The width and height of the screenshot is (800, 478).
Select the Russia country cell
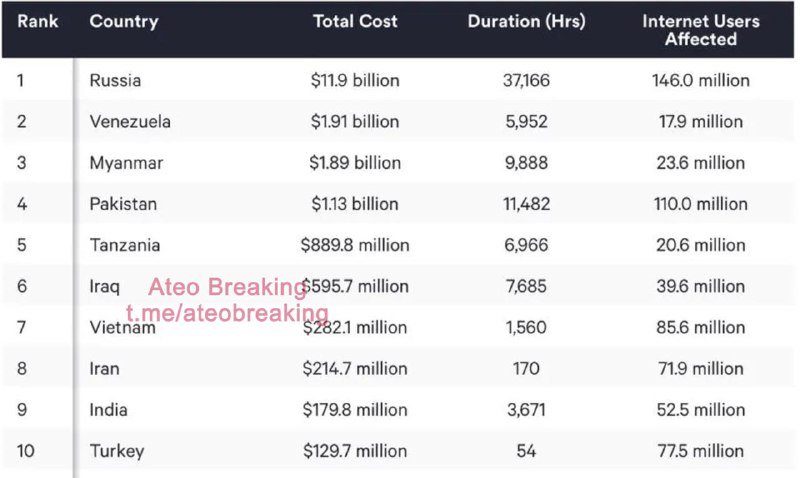(x=115, y=80)
